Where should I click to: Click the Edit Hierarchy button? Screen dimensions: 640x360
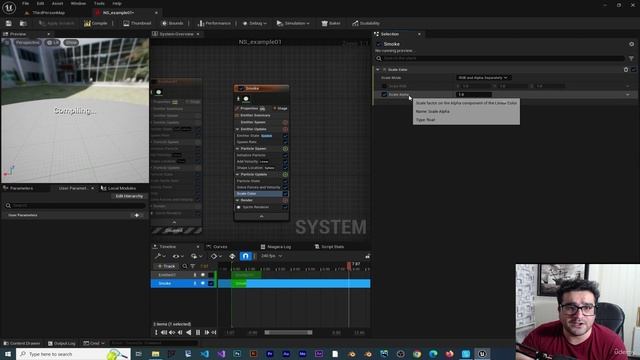pyautogui.click(x=129, y=196)
